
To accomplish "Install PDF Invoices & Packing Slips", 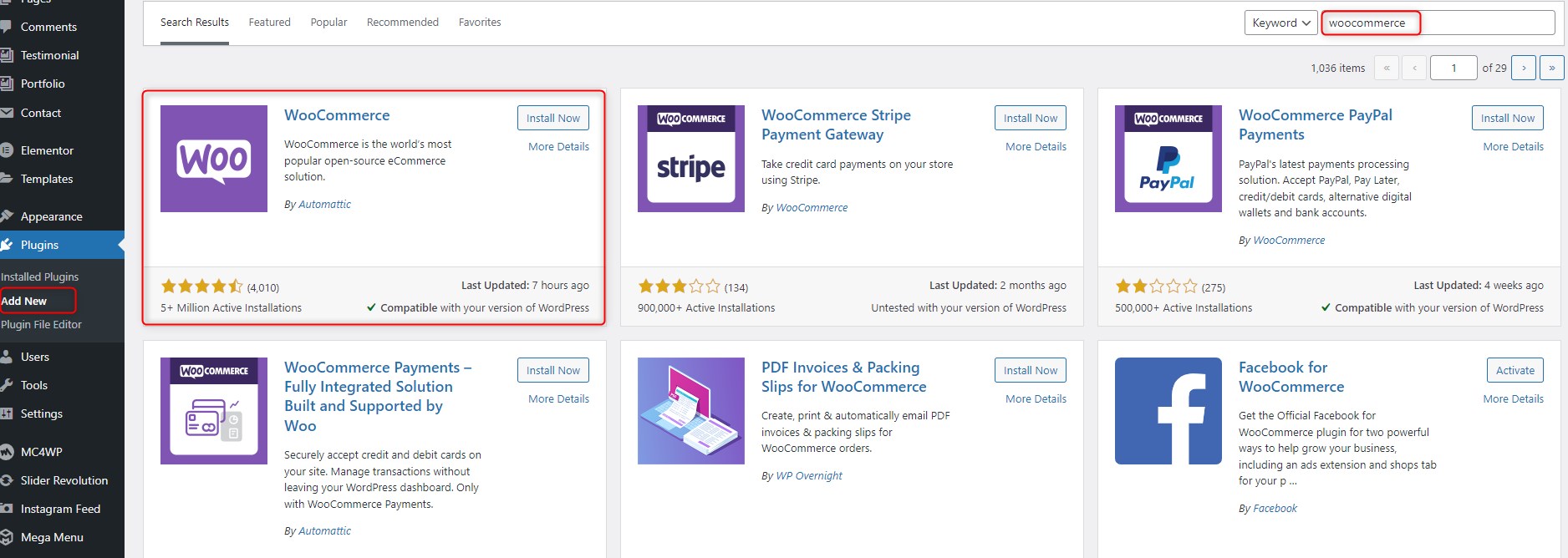I will (1031, 370).
